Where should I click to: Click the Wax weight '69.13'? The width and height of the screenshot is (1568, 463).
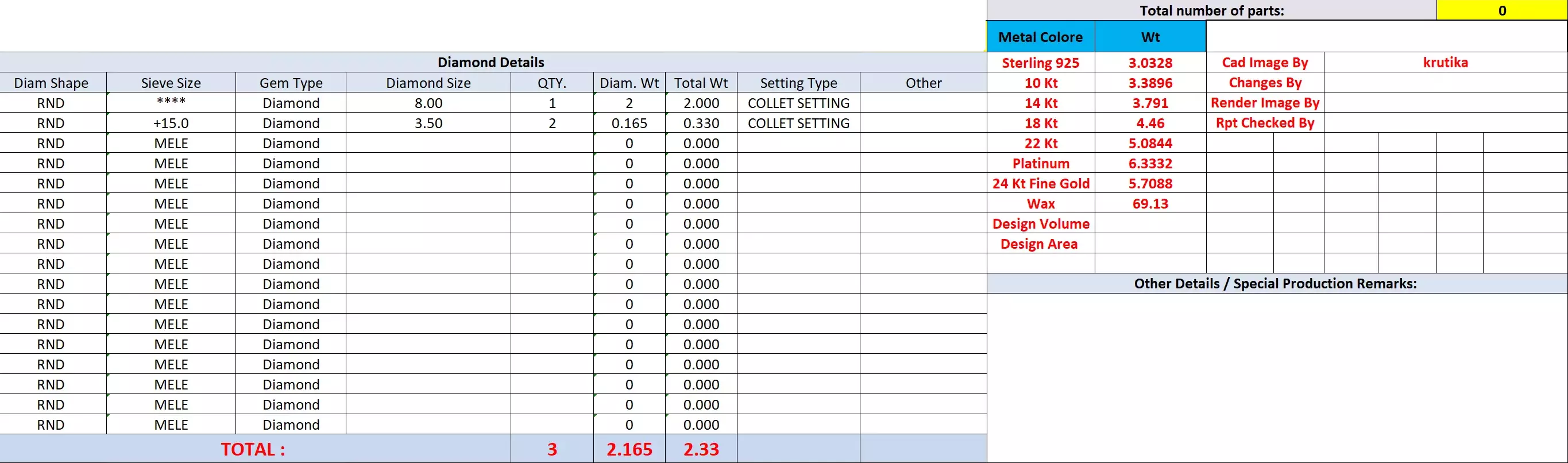[x=1150, y=203]
